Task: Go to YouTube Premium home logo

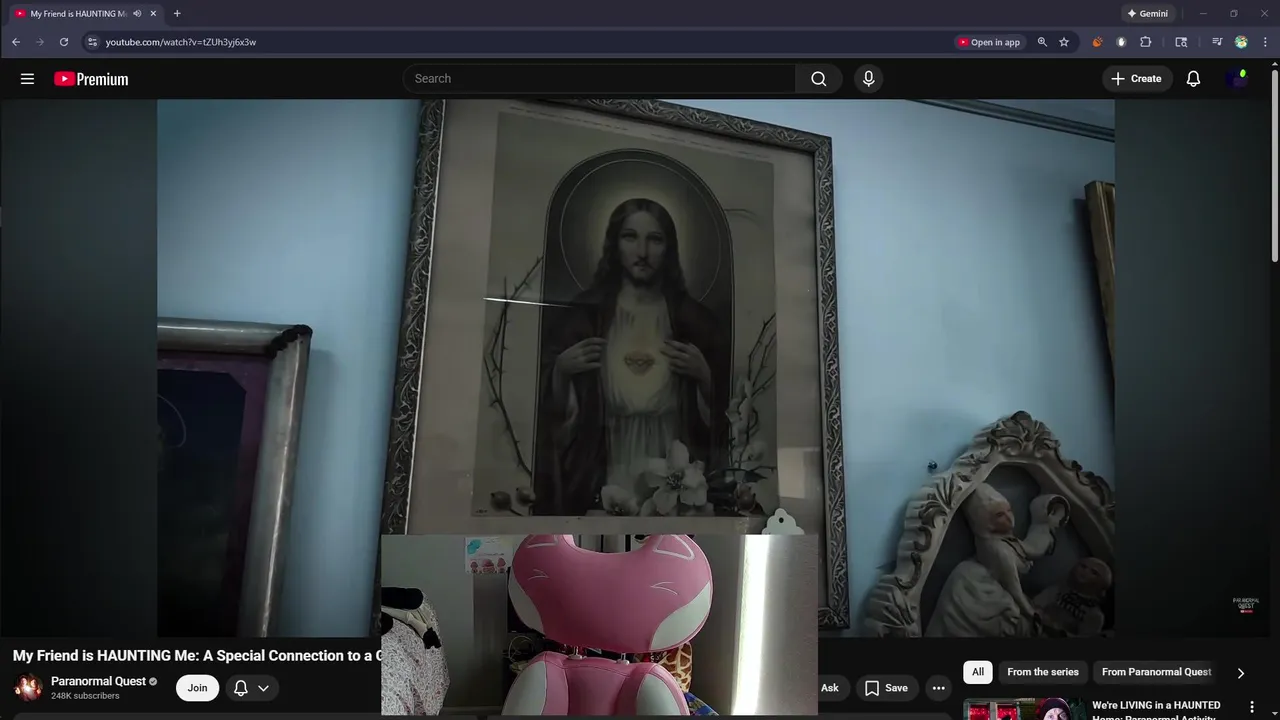Action: (91, 79)
